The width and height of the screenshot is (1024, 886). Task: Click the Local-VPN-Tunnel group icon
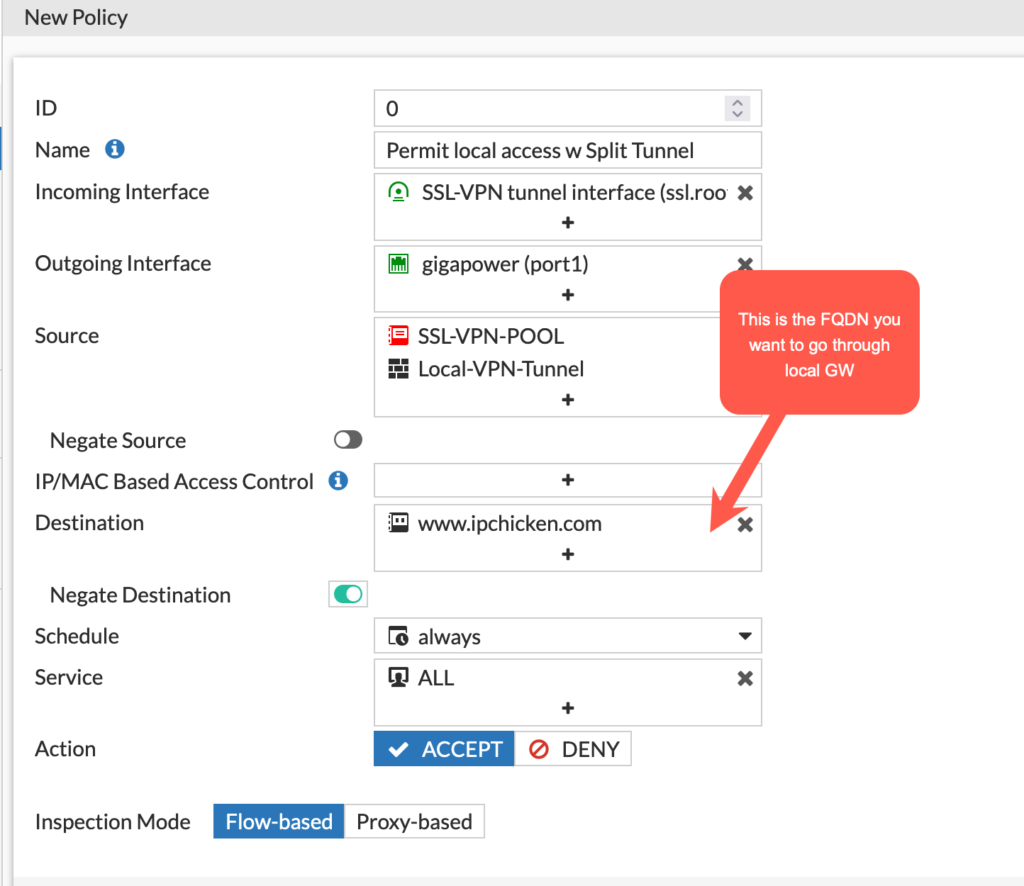pyautogui.click(x=398, y=369)
